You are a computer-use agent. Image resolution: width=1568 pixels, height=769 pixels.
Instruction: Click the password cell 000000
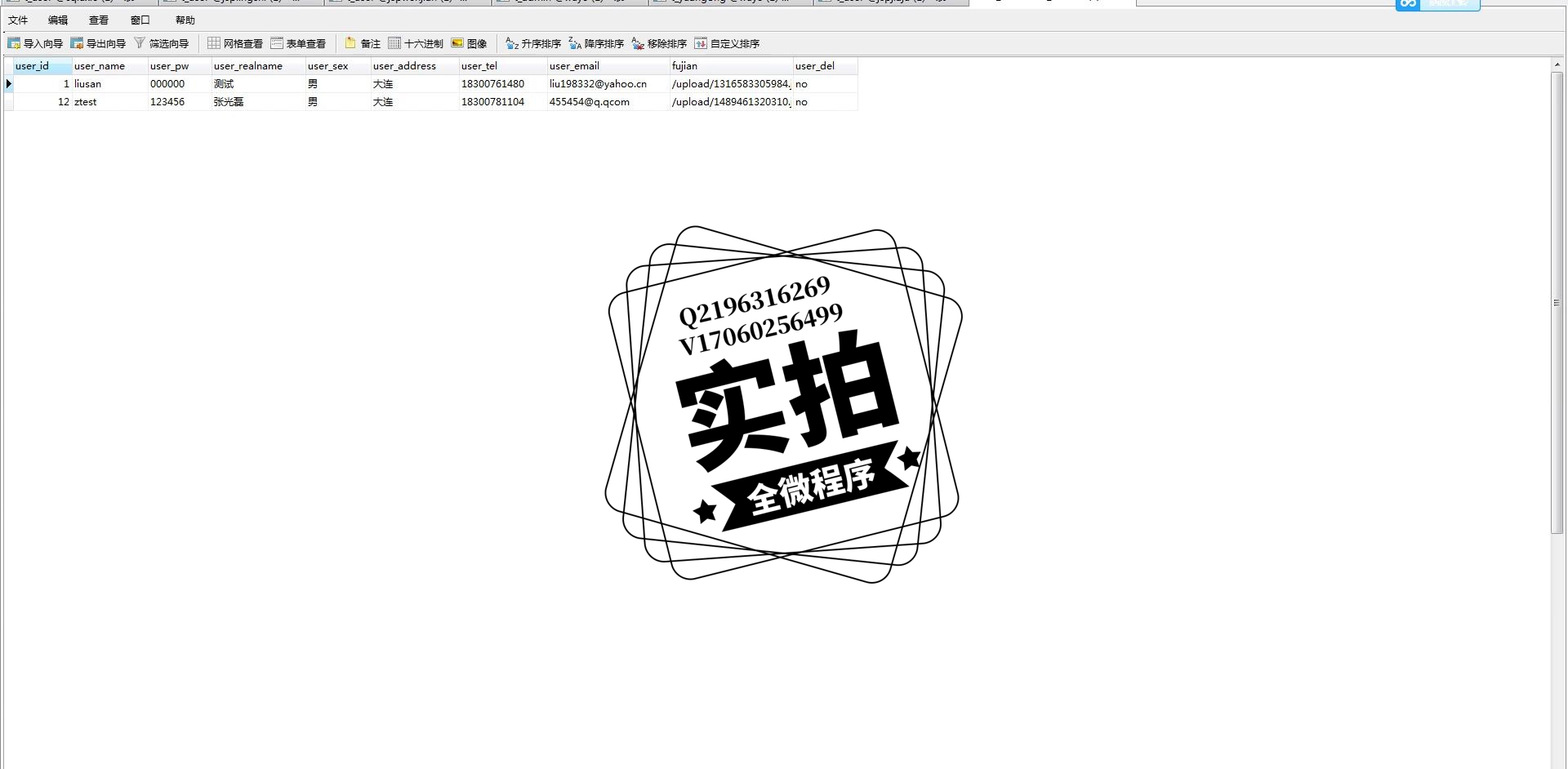[180, 84]
